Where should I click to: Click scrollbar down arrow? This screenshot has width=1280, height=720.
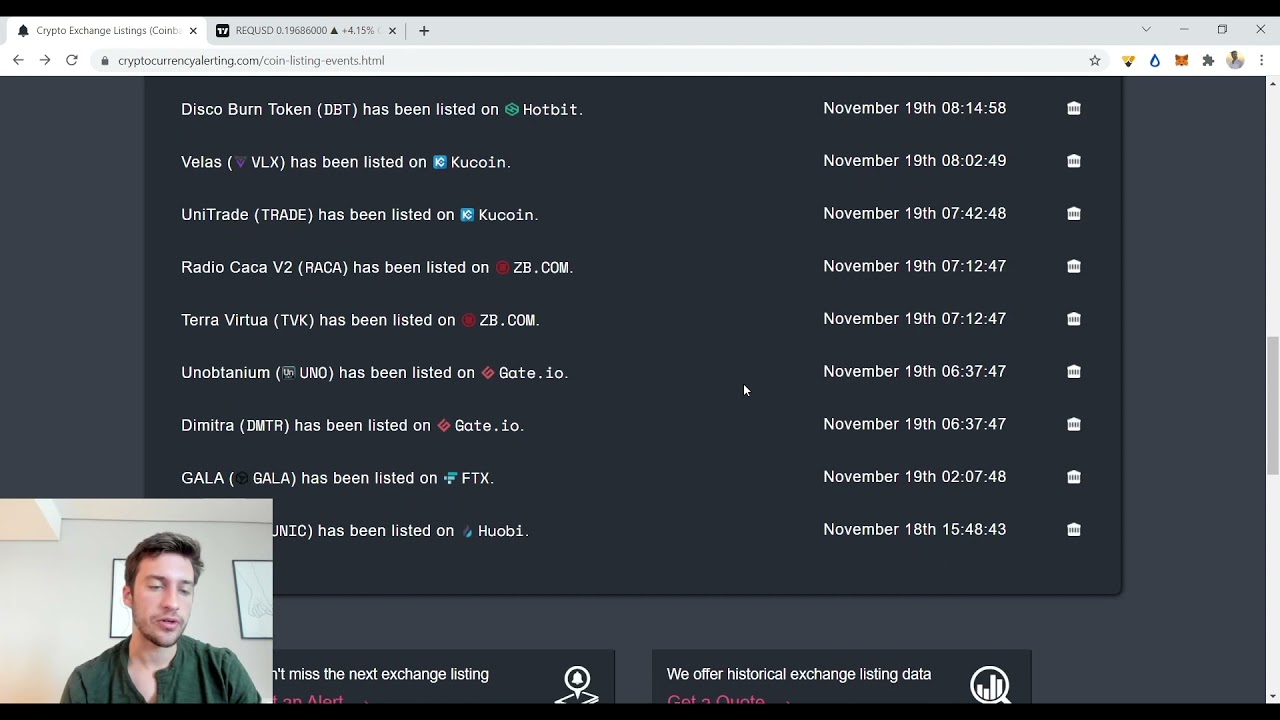click(x=1272, y=696)
